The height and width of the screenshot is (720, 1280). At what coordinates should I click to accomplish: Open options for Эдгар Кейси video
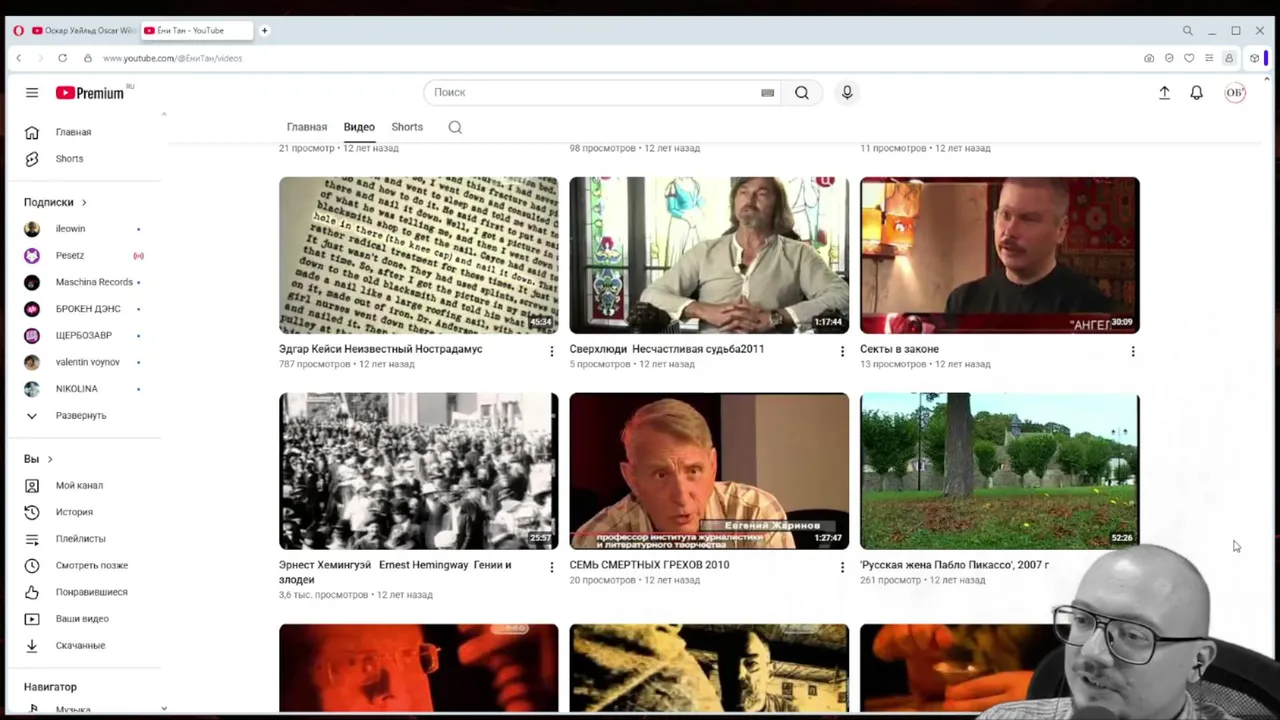pos(551,351)
